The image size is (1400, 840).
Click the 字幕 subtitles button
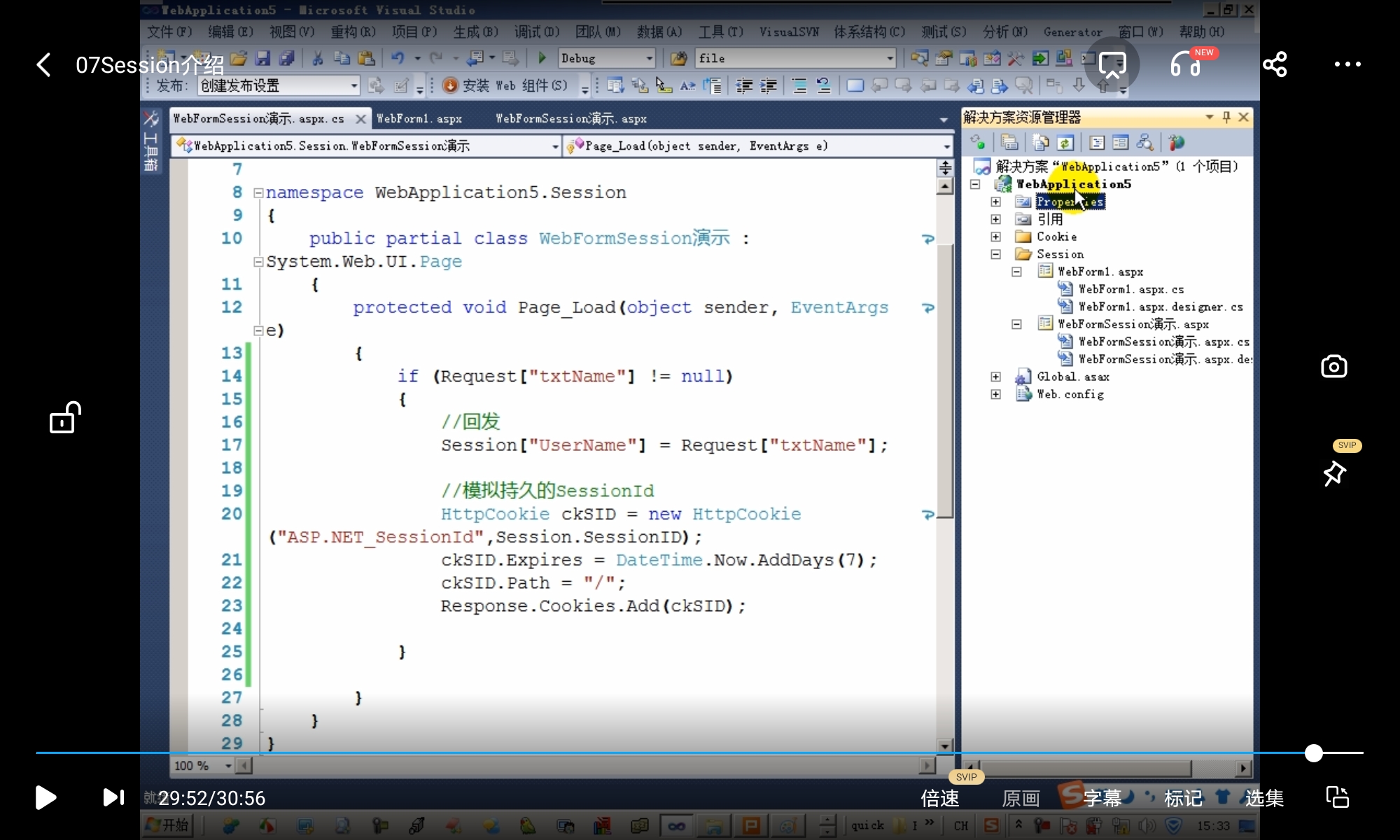pos(1102,798)
